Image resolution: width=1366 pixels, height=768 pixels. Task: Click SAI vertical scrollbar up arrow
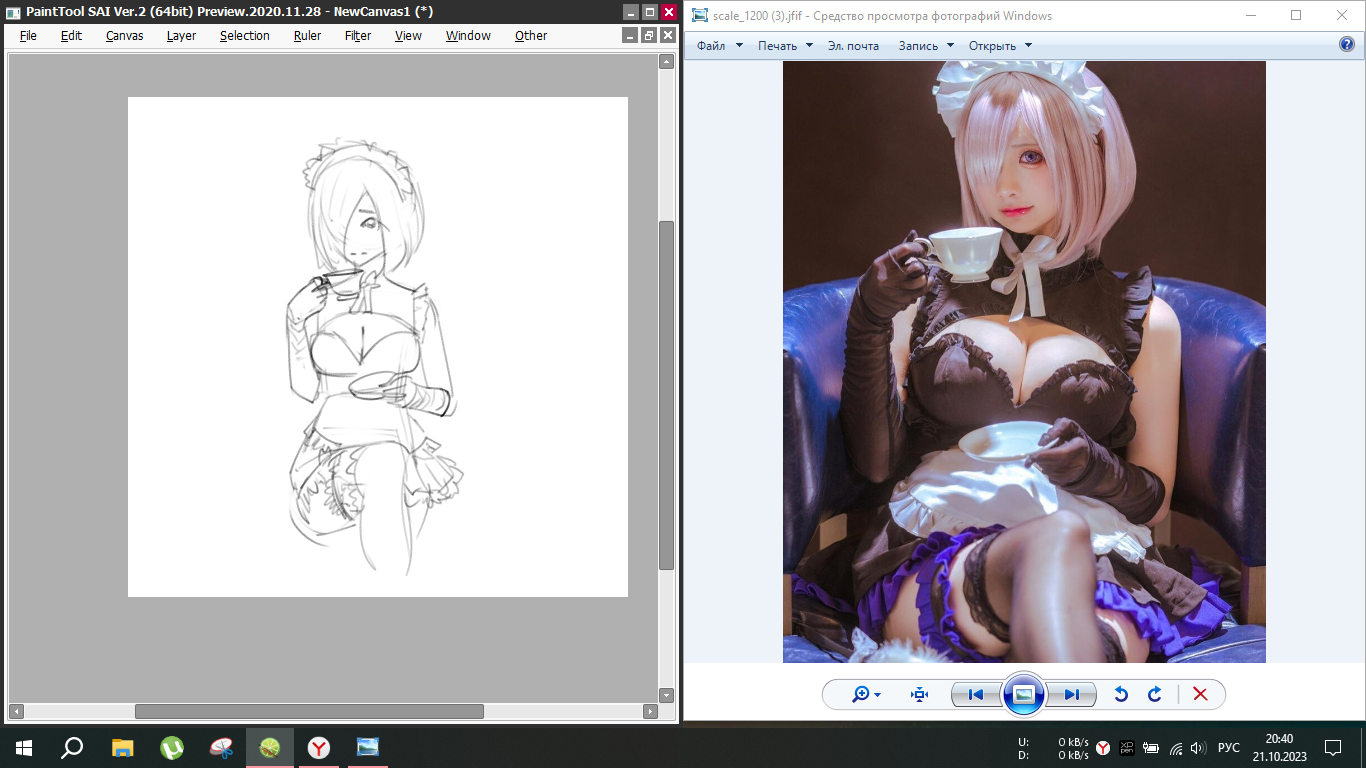click(667, 62)
